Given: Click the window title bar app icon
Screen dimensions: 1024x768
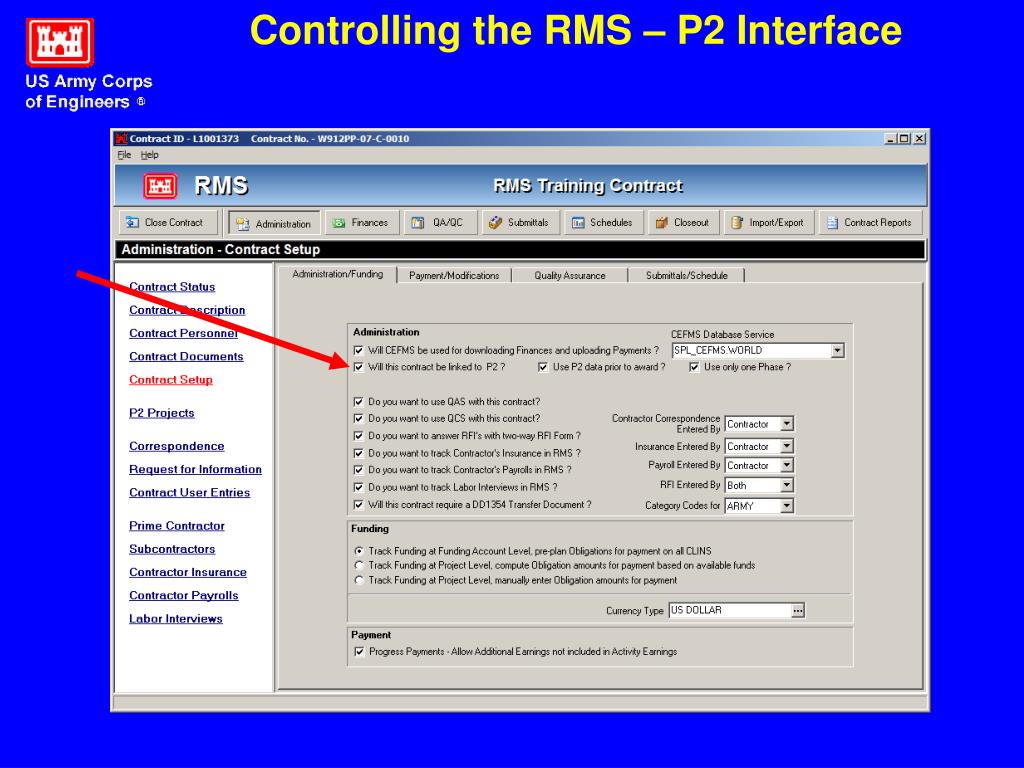Looking at the screenshot, I should click(121, 138).
